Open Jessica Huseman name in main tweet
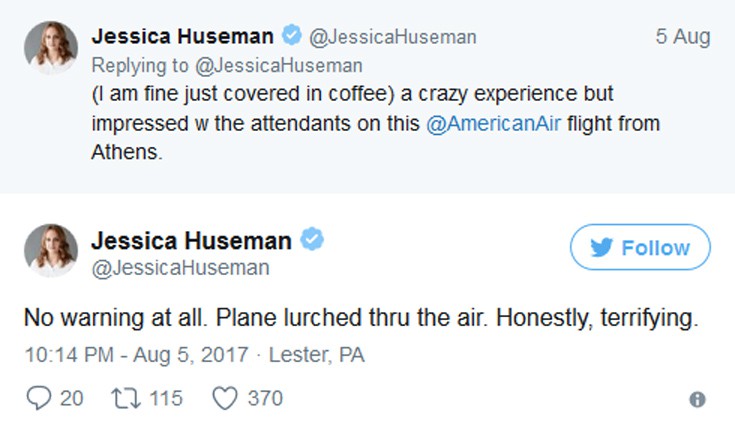This screenshot has width=735, height=422. pos(191,241)
